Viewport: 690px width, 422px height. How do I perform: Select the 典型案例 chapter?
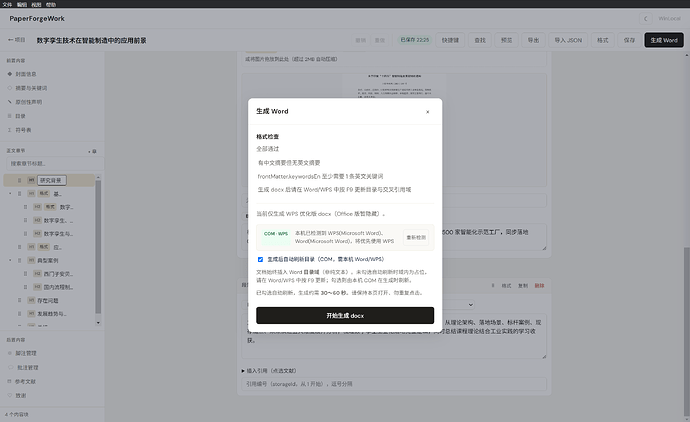pyautogui.click(x=48, y=261)
